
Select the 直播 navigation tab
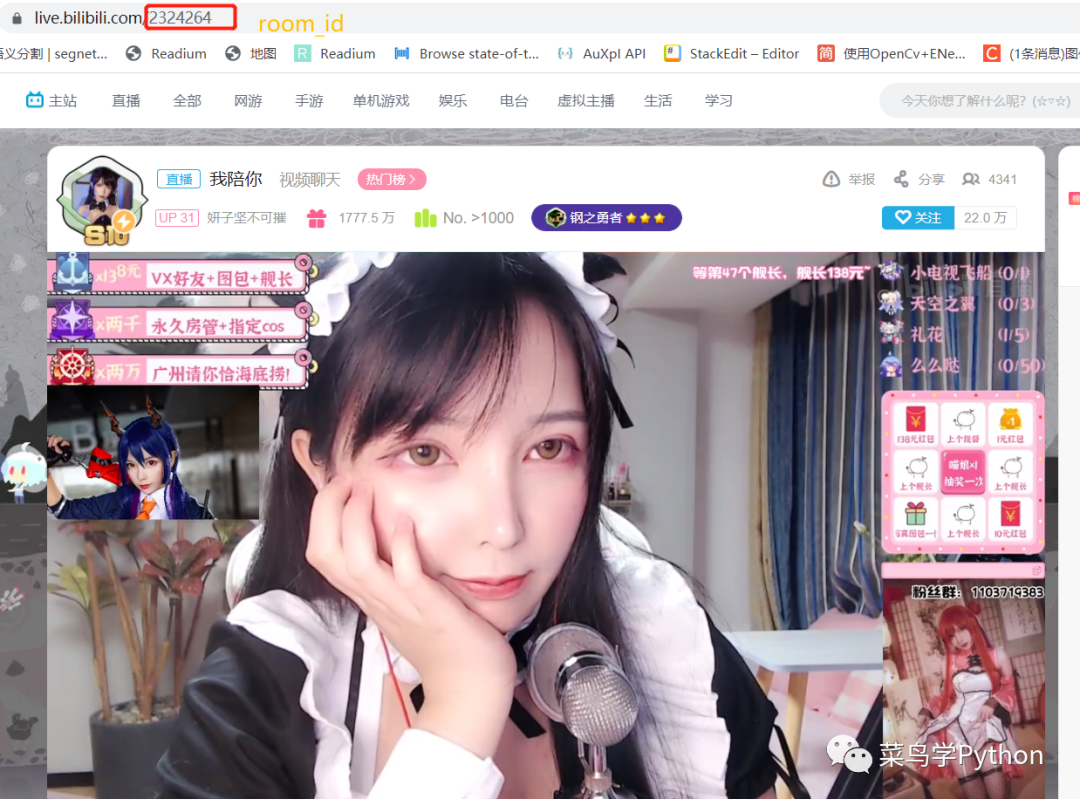126,101
